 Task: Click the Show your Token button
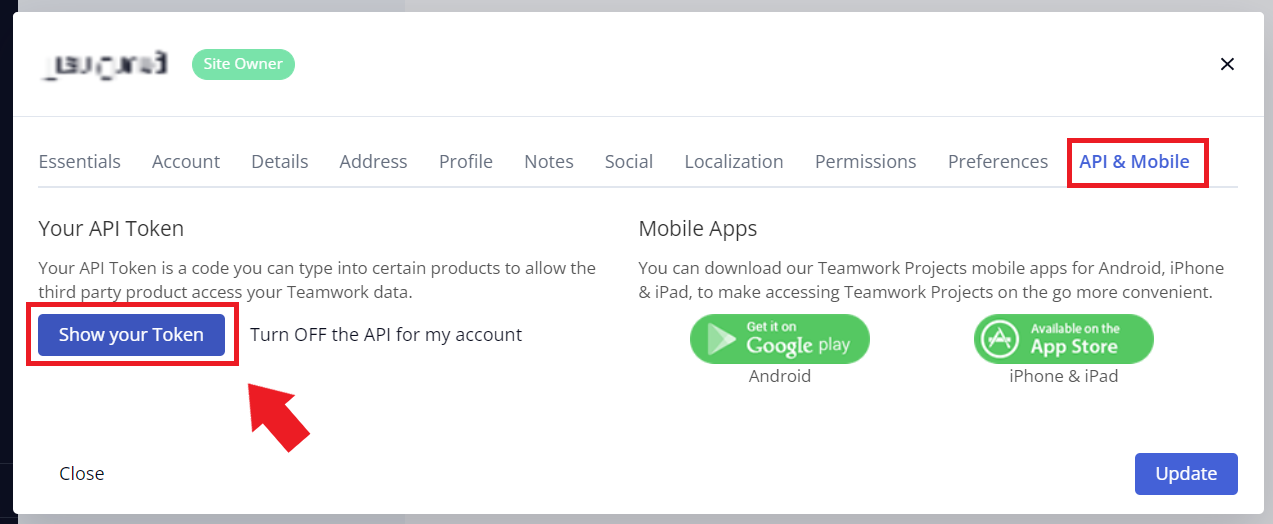(131, 335)
